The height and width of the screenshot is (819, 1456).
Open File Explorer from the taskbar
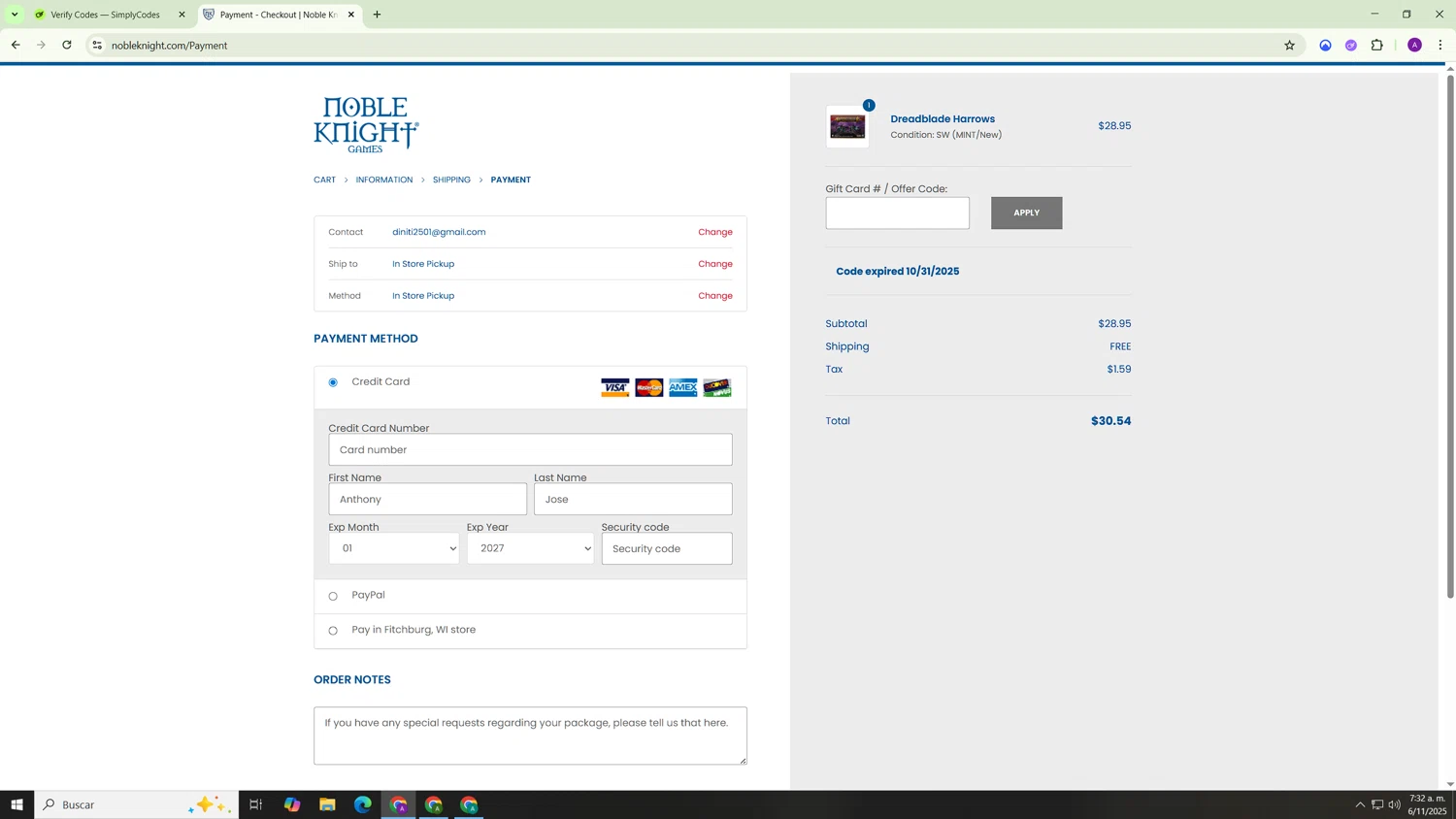tap(327, 804)
